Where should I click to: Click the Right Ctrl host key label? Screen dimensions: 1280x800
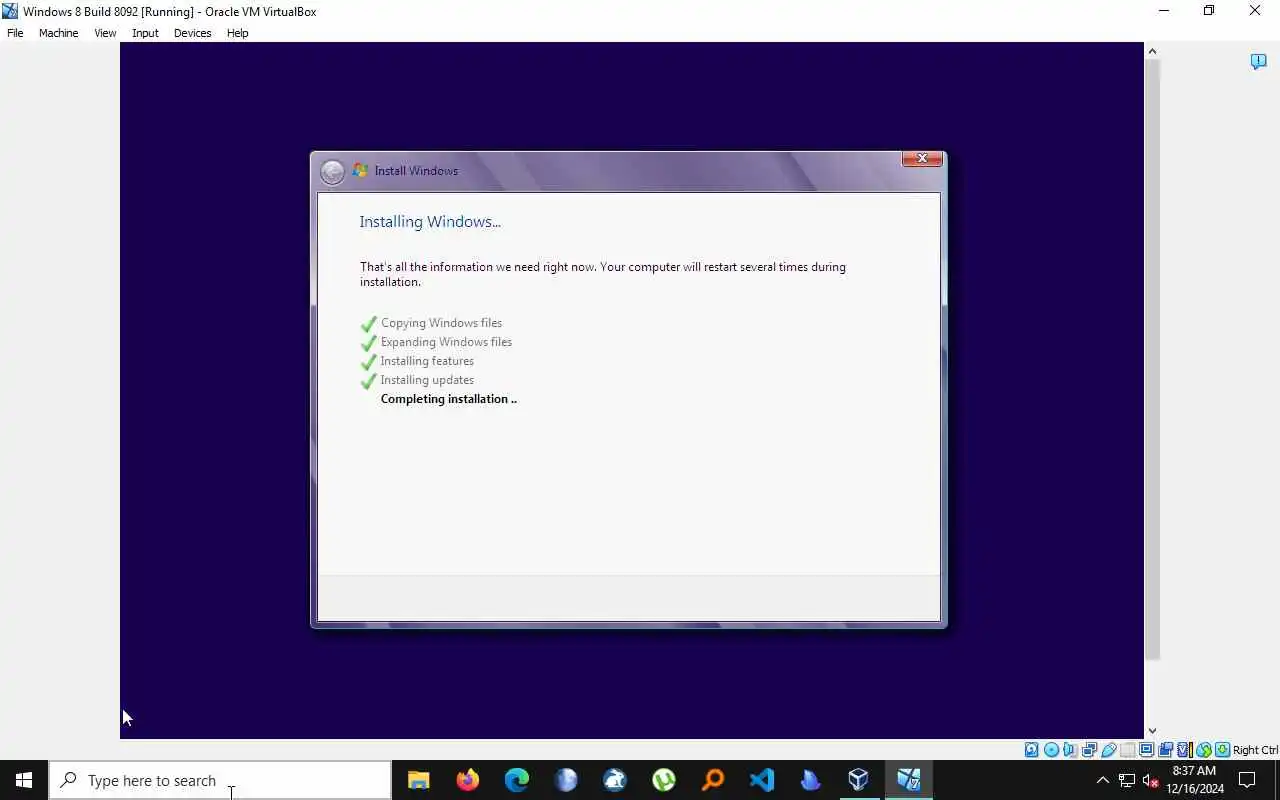point(1255,750)
